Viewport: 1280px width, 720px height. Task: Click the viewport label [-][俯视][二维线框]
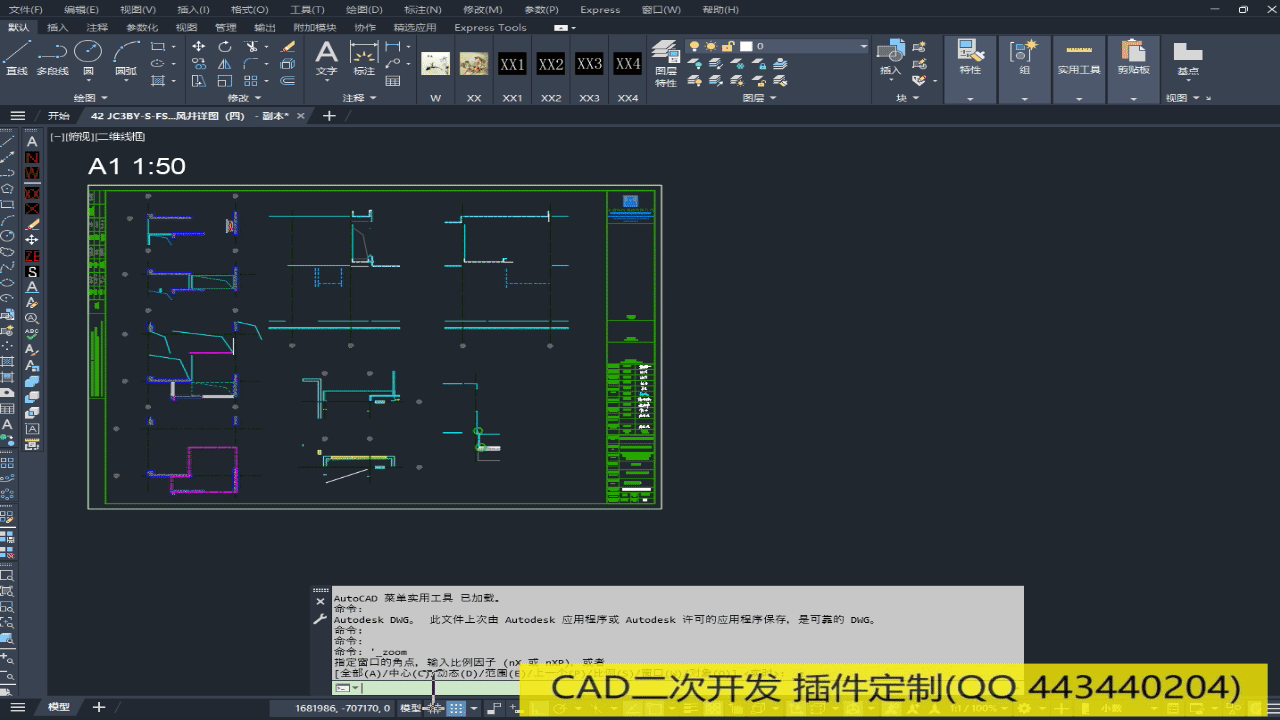(98, 136)
